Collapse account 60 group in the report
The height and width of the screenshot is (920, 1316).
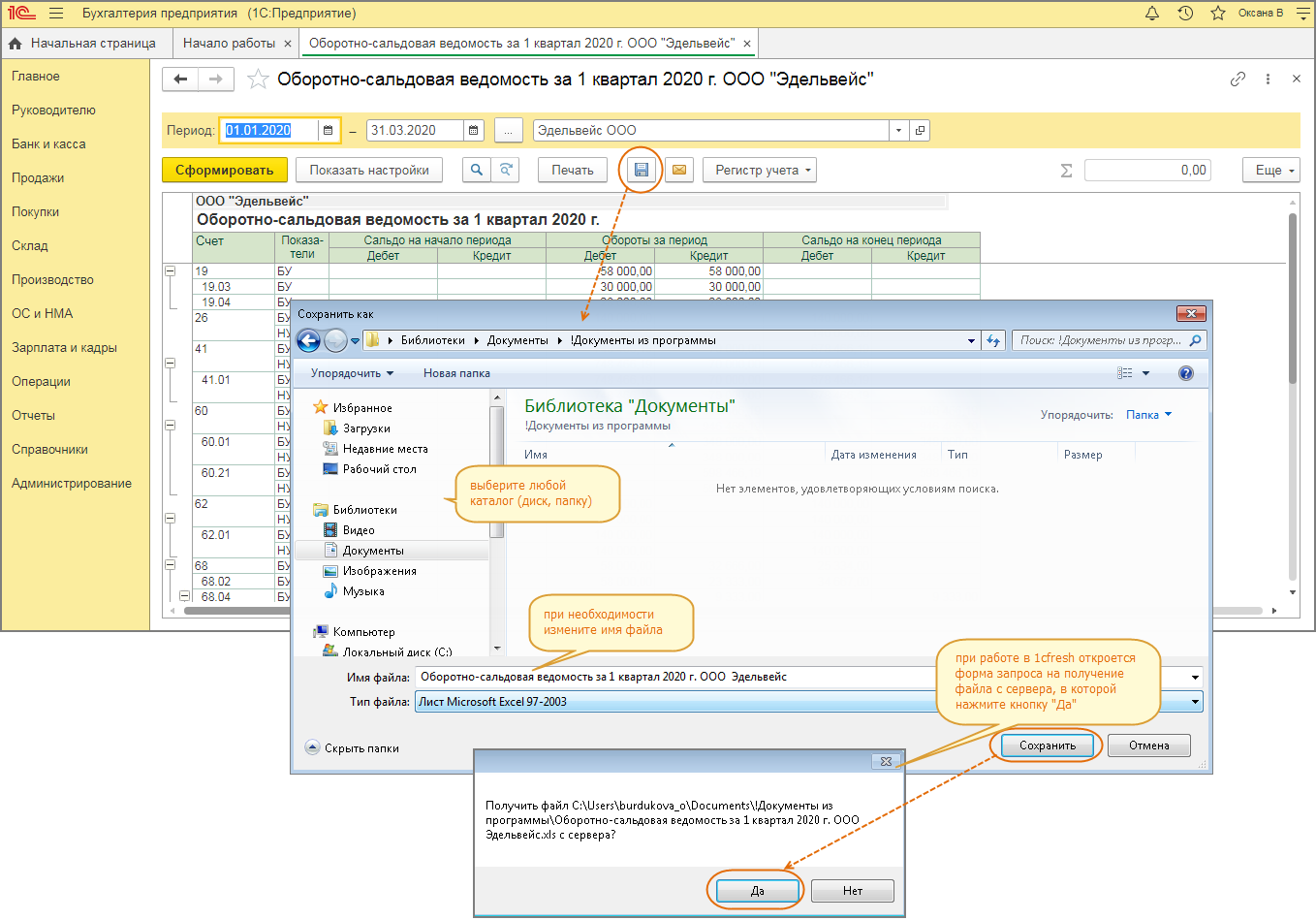pos(171,426)
